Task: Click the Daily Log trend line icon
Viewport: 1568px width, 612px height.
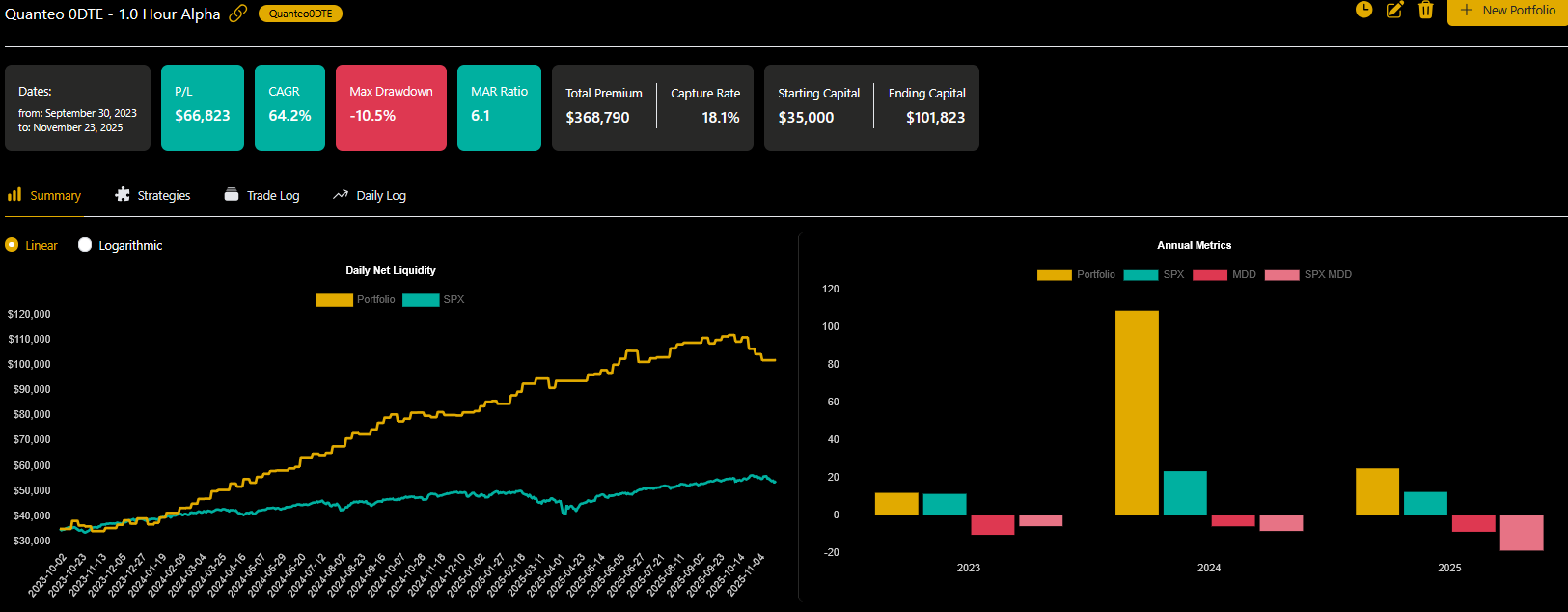Action: point(341,195)
